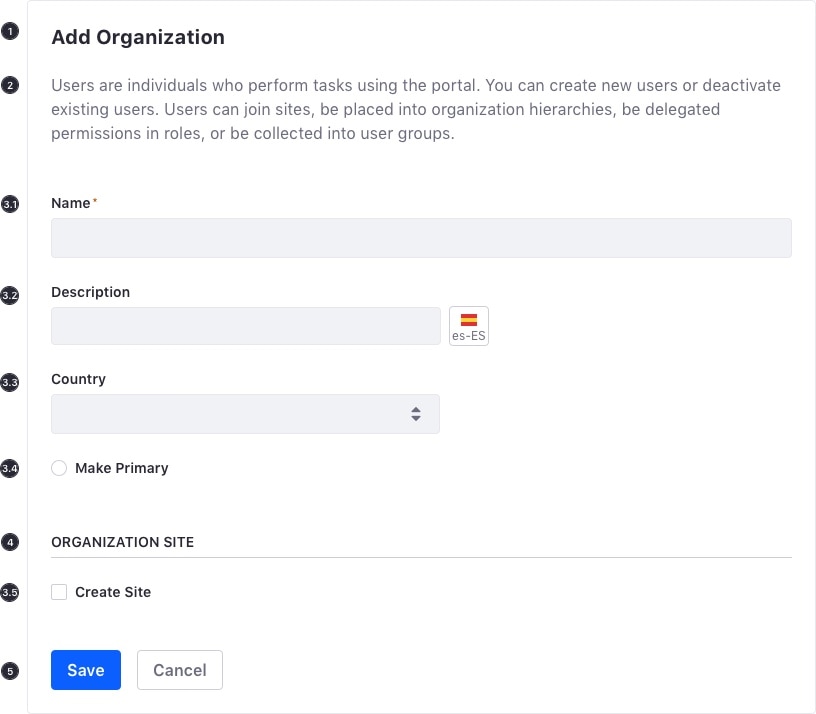Click annotation marker number 1
Screen dimensions: 816x714
[x=10, y=32]
